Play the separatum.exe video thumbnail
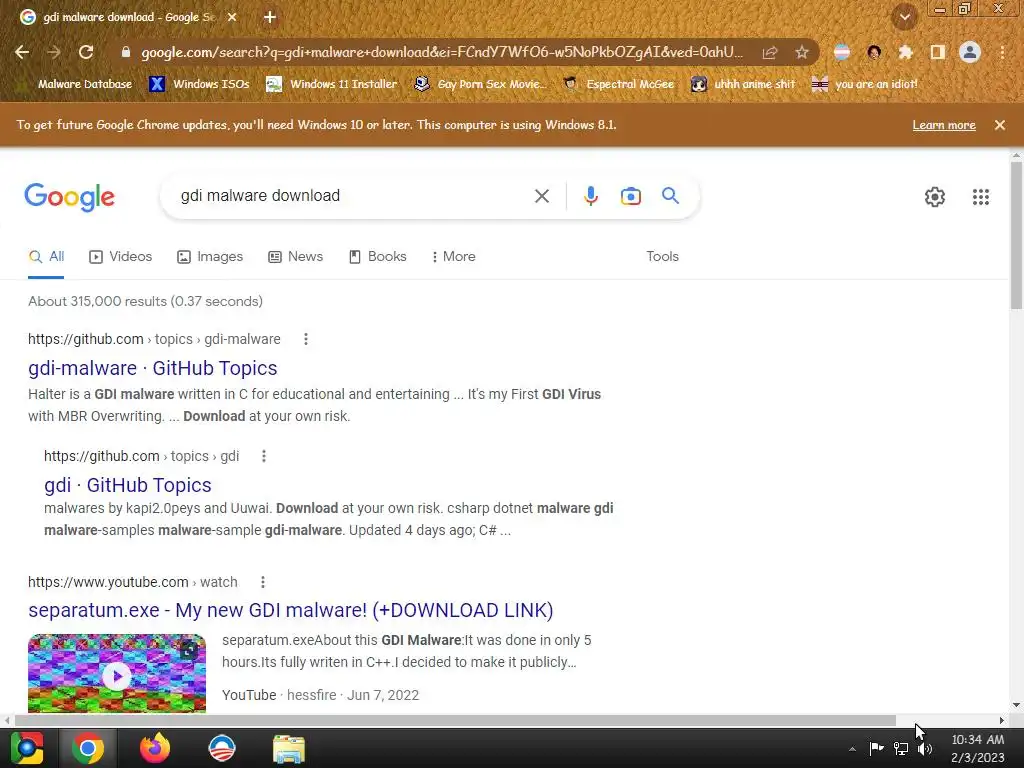The width and height of the screenshot is (1024, 768). tap(117, 674)
